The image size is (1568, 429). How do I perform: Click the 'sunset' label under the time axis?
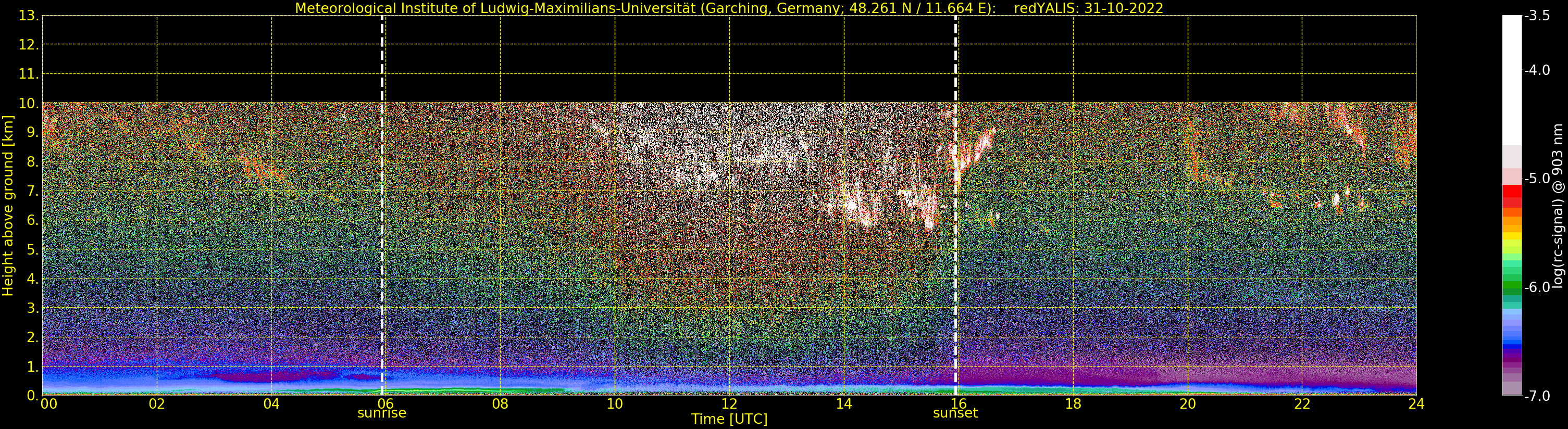(955, 413)
